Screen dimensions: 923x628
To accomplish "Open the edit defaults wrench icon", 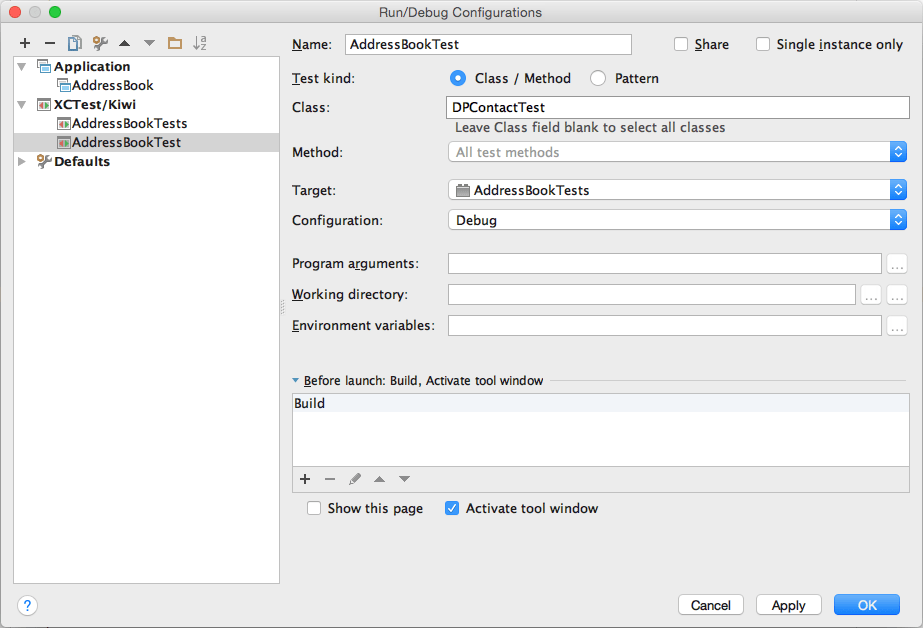I will (99, 43).
